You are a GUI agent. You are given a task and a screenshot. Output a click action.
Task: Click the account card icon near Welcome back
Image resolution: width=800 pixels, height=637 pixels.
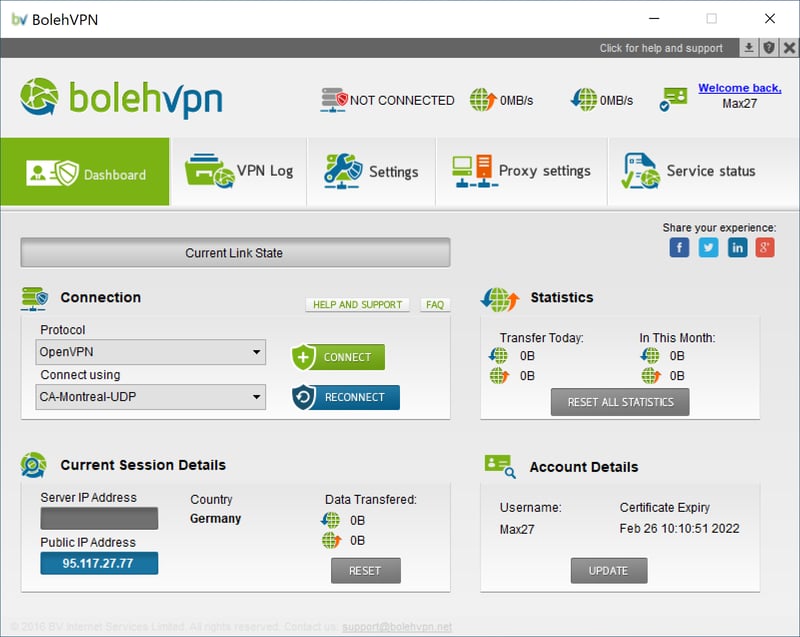(673, 99)
